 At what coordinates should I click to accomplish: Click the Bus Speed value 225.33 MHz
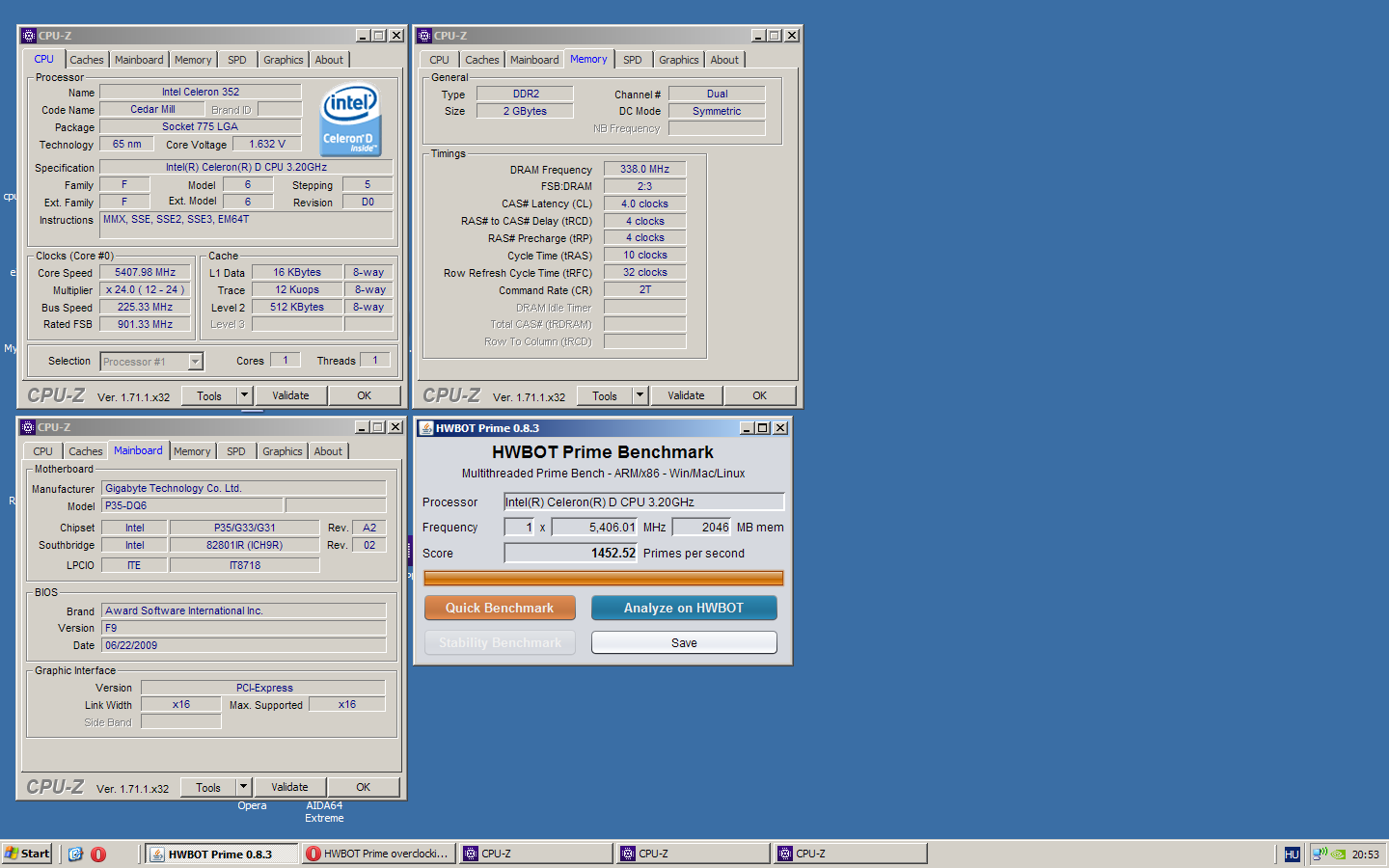tap(145, 307)
